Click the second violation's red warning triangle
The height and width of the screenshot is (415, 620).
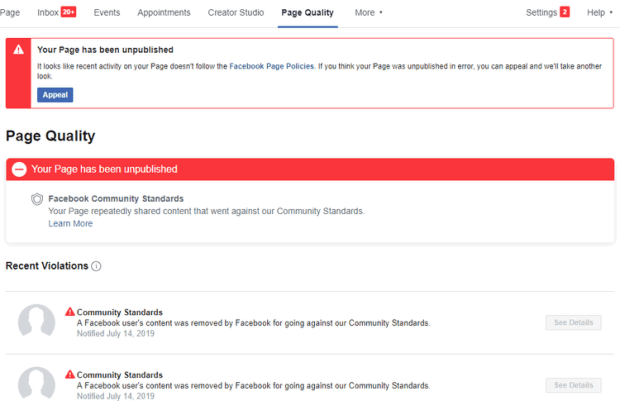click(x=70, y=374)
